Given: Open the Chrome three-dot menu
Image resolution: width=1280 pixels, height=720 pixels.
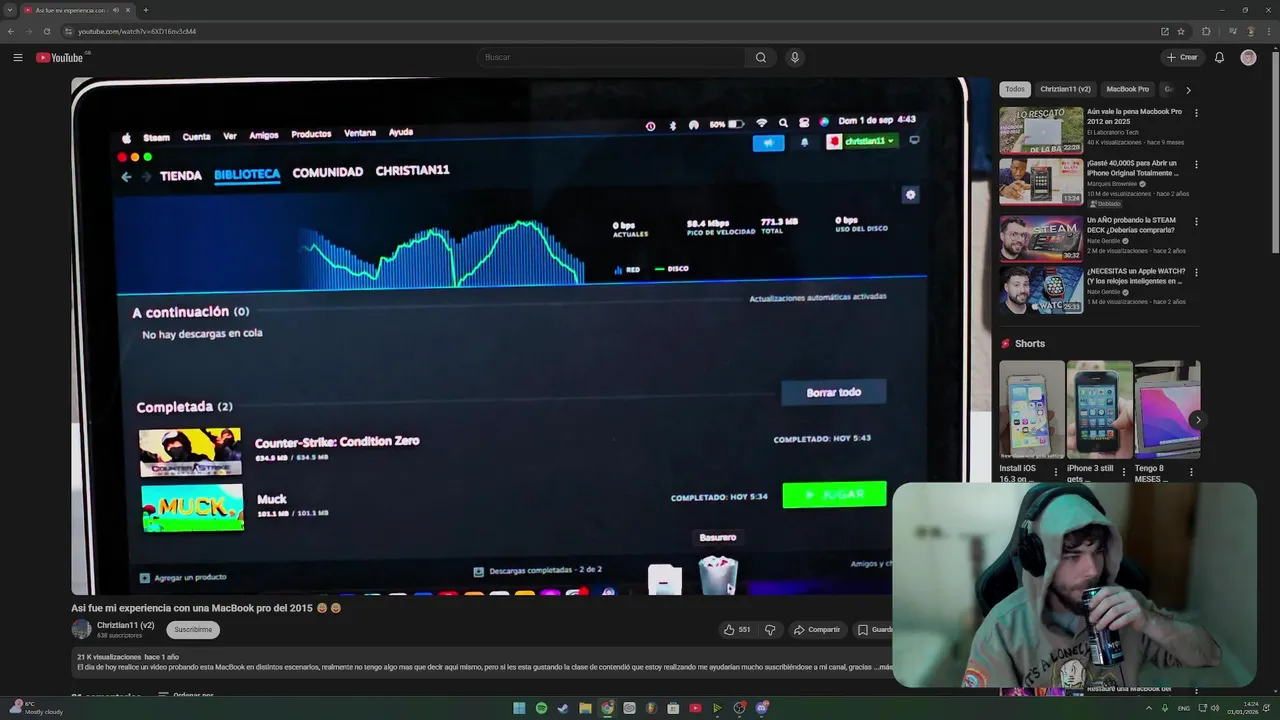Looking at the screenshot, I should pos(1268,31).
